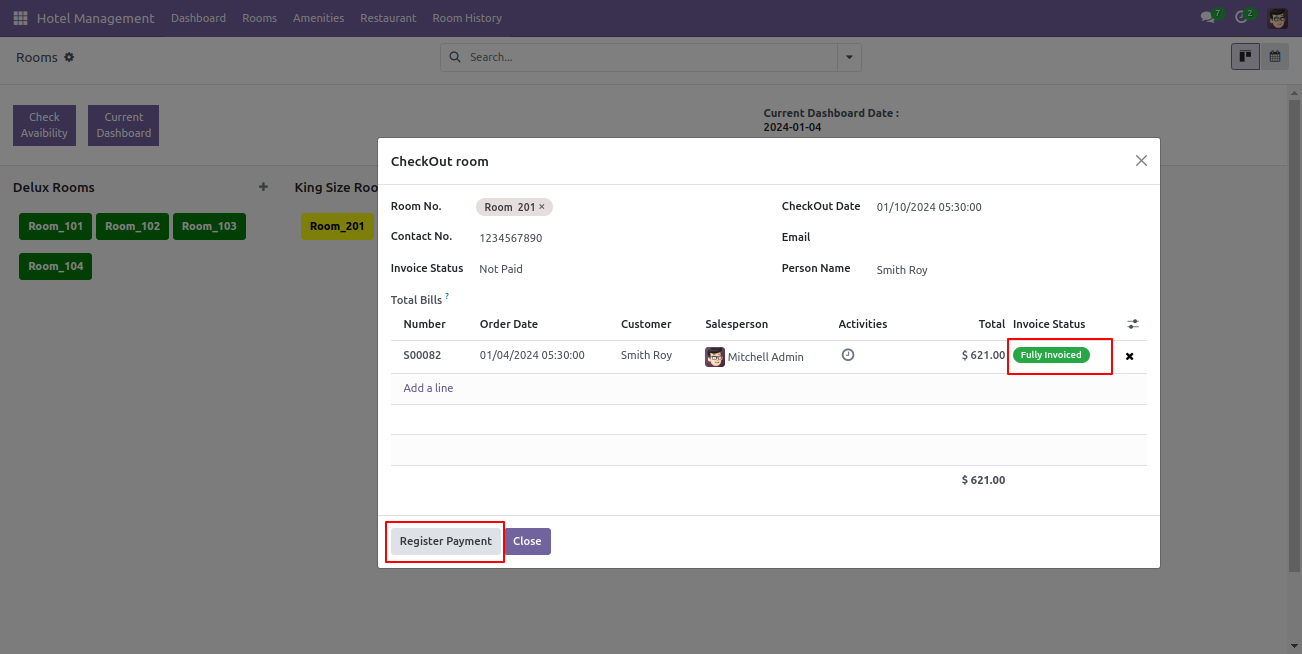Image resolution: width=1302 pixels, height=654 pixels.
Task: Click in the Search input field
Action: click(650, 57)
